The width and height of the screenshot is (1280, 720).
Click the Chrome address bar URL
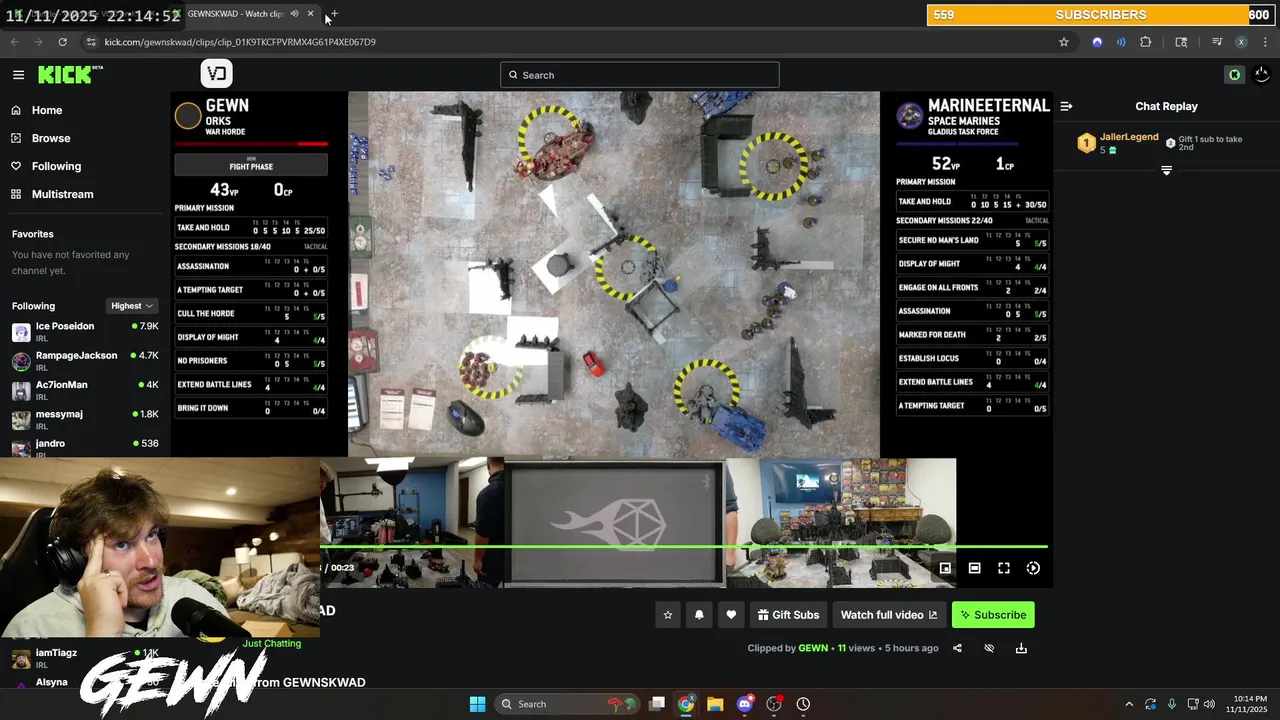pos(240,42)
